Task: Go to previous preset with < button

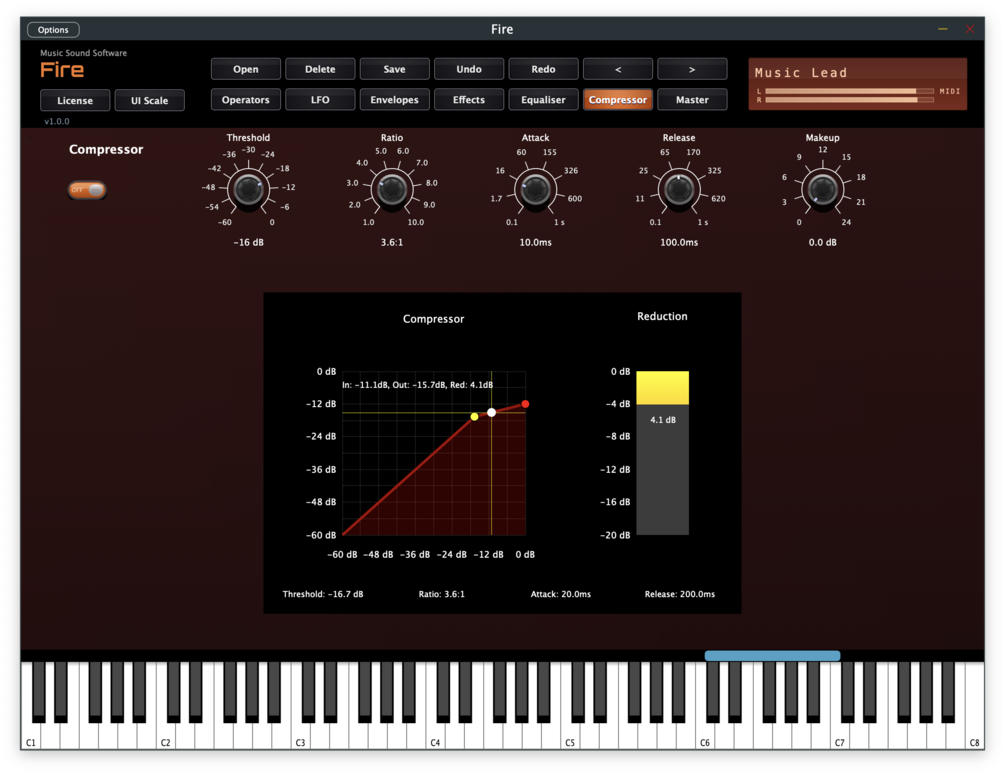Action: pyautogui.click(x=618, y=69)
